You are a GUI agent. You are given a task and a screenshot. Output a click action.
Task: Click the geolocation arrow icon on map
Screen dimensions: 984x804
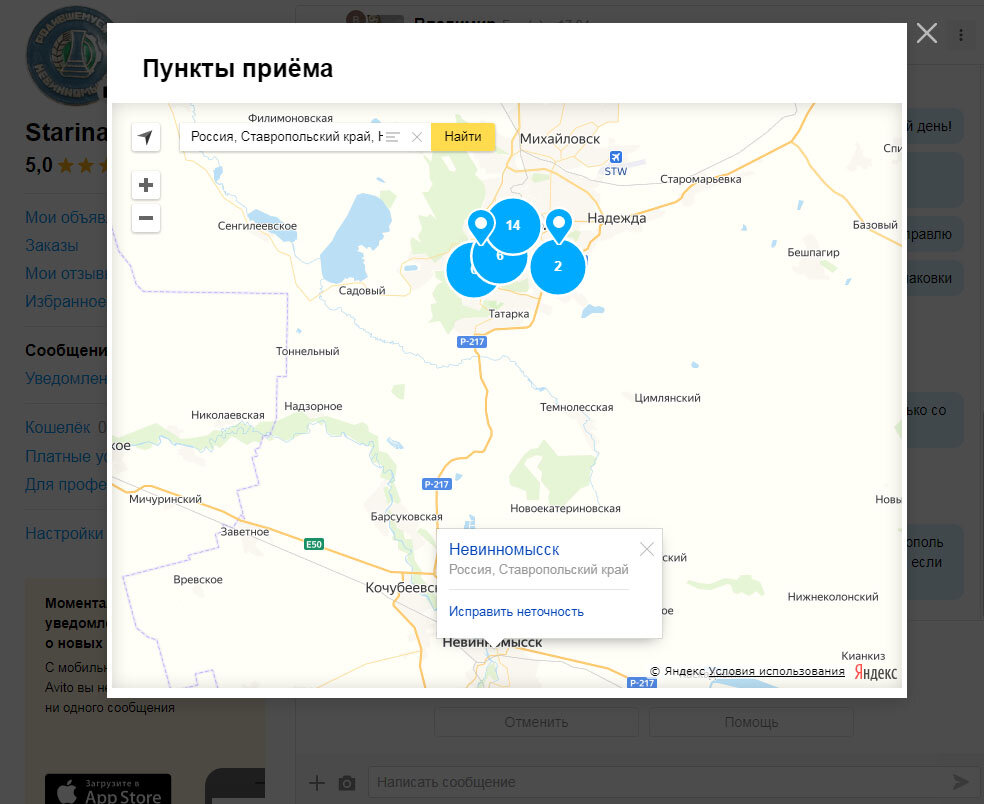pos(146,137)
